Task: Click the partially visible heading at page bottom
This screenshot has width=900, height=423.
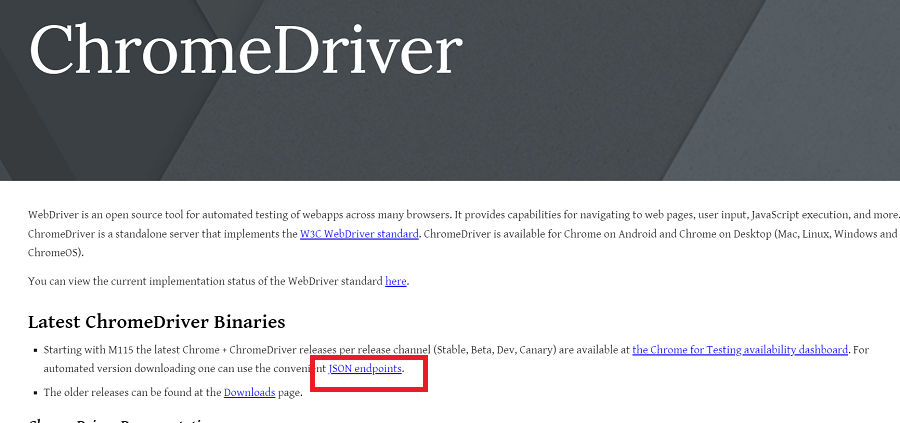Action: [x=120, y=419]
